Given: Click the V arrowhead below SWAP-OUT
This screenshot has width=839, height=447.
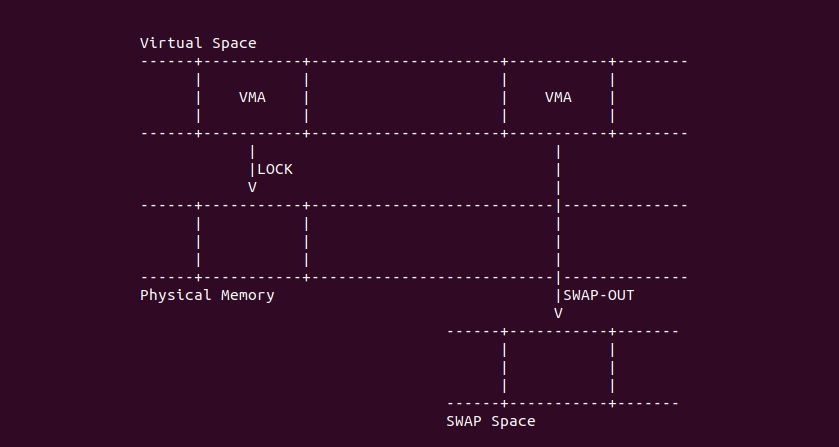Looking at the screenshot, I should (x=558, y=313).
